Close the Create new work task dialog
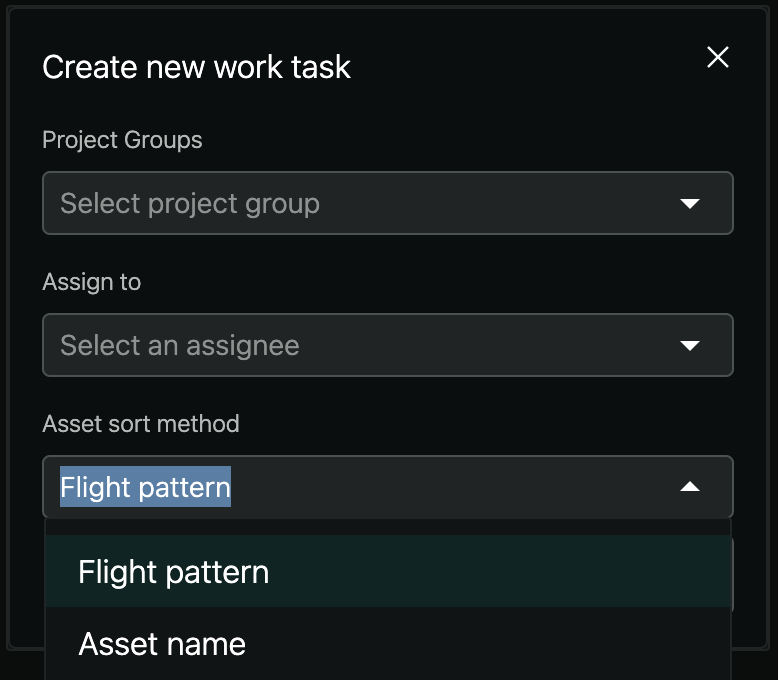The height and width of the screenshot is (680, 778). coord(718,57)
